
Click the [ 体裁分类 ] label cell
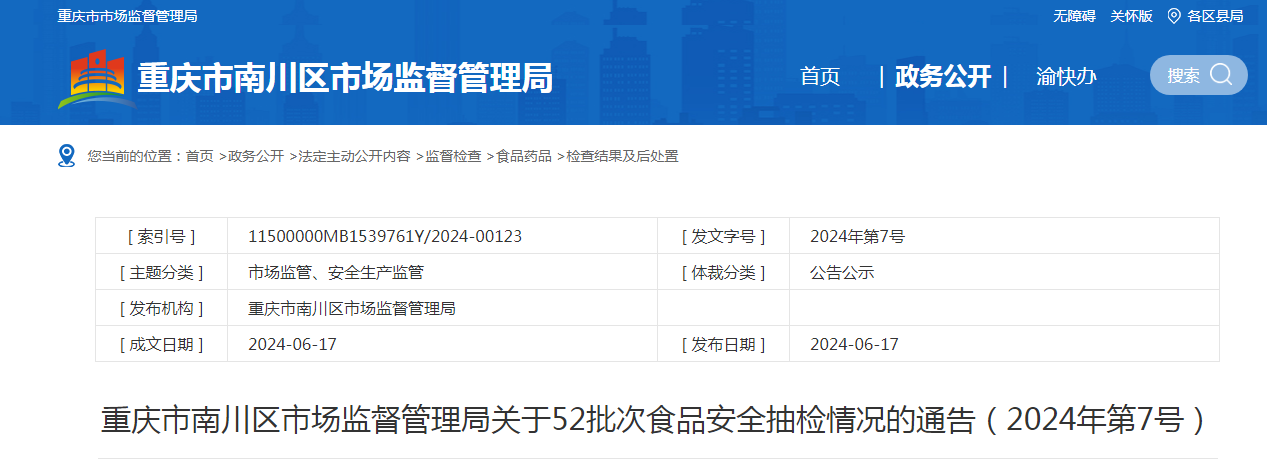tap(723, 272)
